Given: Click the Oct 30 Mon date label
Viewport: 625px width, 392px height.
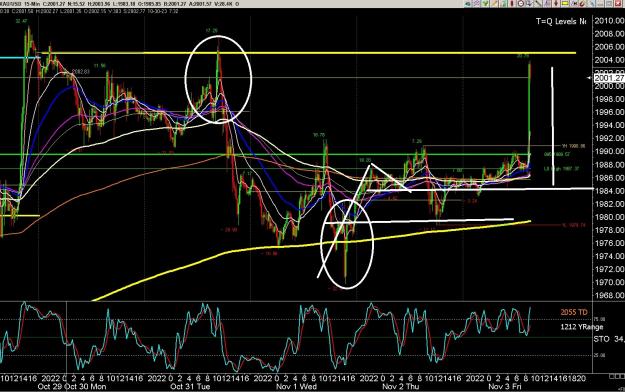Looking at the screenshot, I should point(85,386).
